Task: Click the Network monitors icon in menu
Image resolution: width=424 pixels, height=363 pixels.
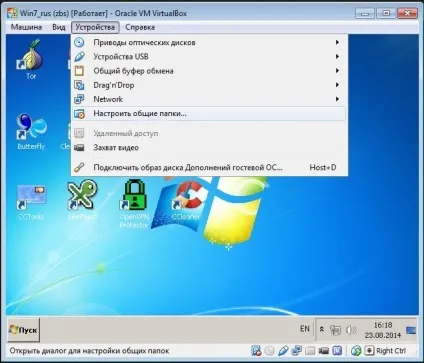Action: click(79, 99)
